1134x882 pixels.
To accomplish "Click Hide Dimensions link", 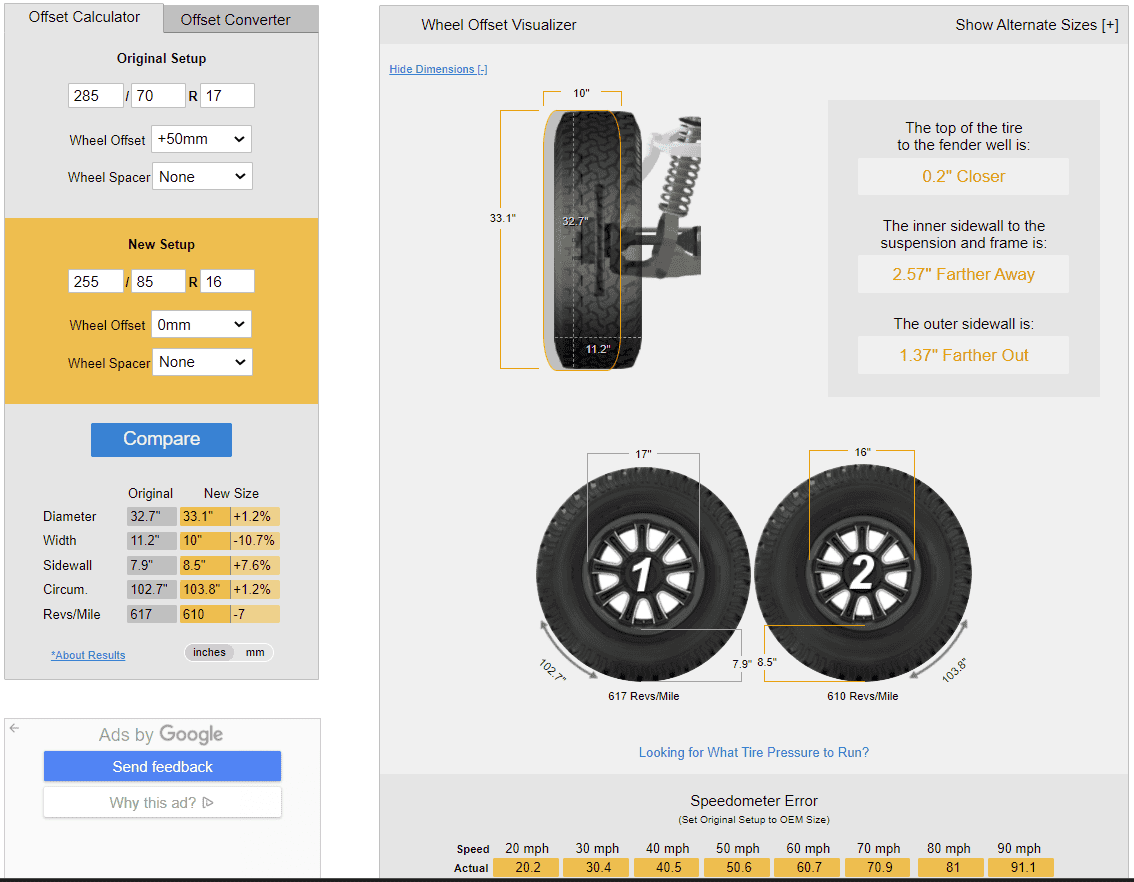I will tap(438, 69).
